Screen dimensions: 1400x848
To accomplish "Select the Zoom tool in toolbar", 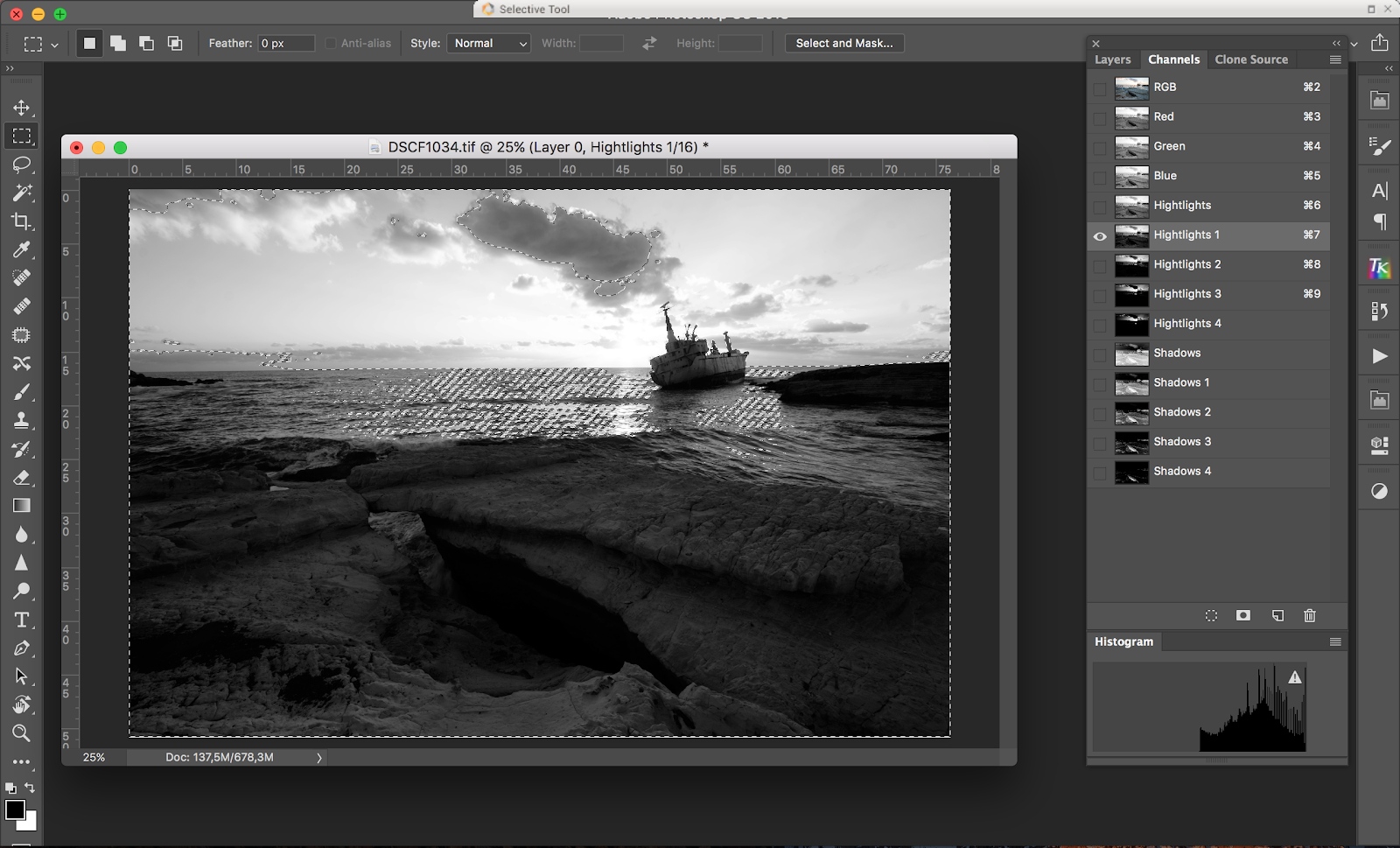I will pyautogui.click(x=22, y=733).
